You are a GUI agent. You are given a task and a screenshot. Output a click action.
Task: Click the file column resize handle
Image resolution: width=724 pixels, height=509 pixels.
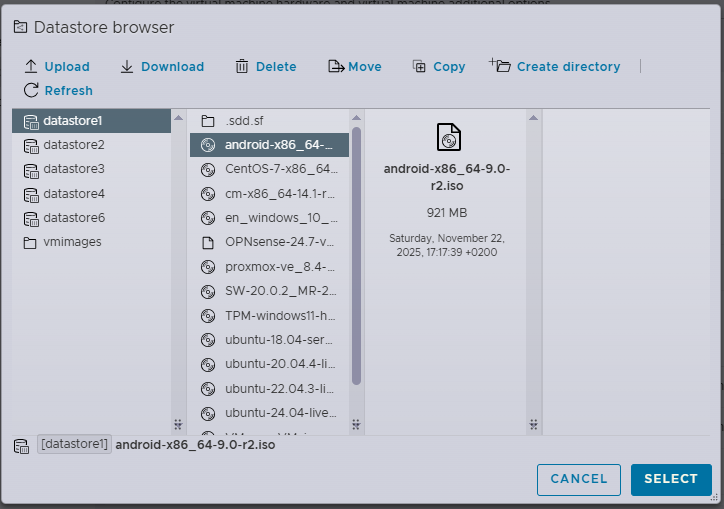click(356, 424)
